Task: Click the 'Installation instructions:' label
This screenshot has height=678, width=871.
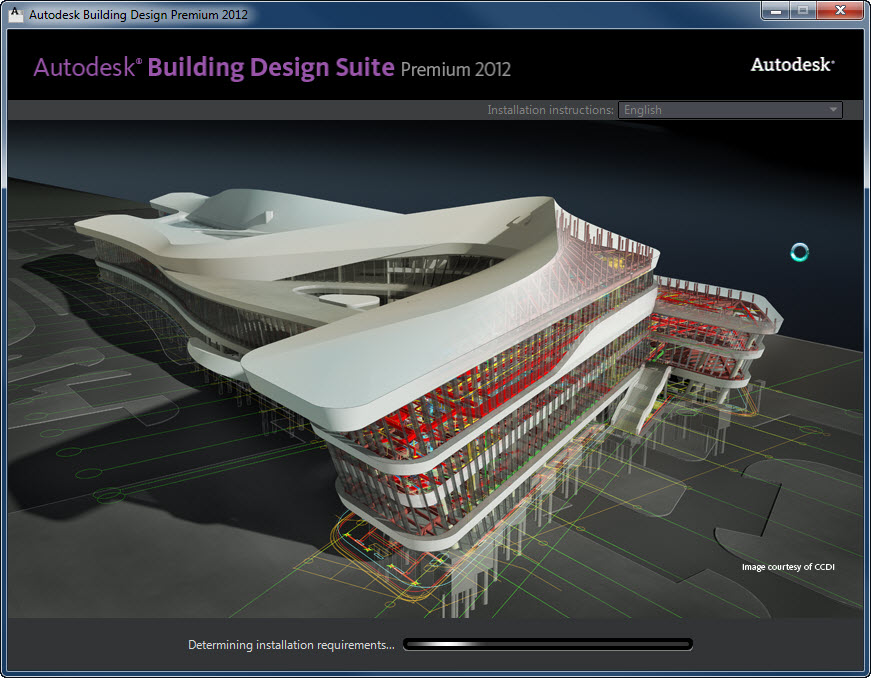Action: (550, 110)
